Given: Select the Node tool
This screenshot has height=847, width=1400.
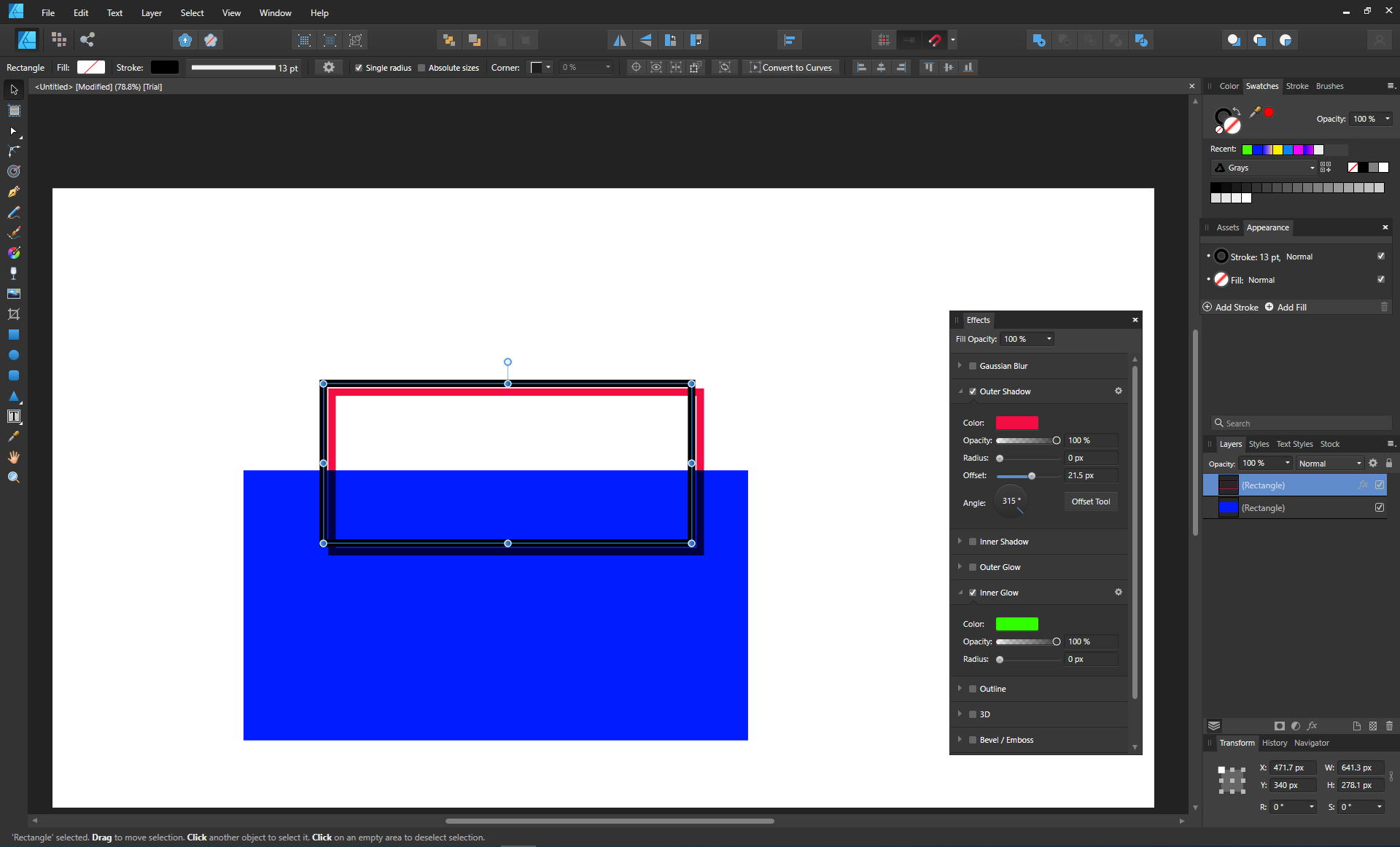Looking at the screenshot, I should pyautogui.click(x=14, y=131).
